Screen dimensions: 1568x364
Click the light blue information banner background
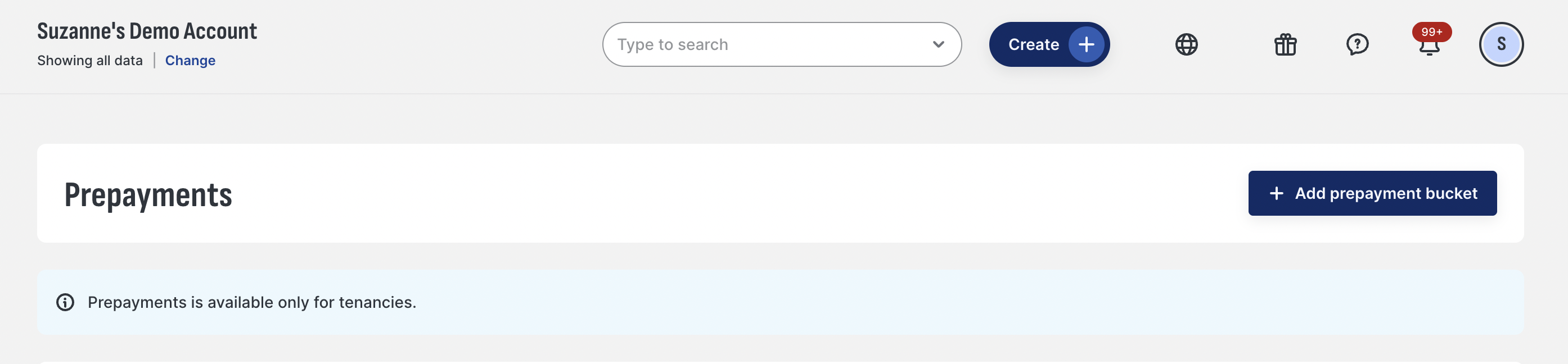point(913,302)
